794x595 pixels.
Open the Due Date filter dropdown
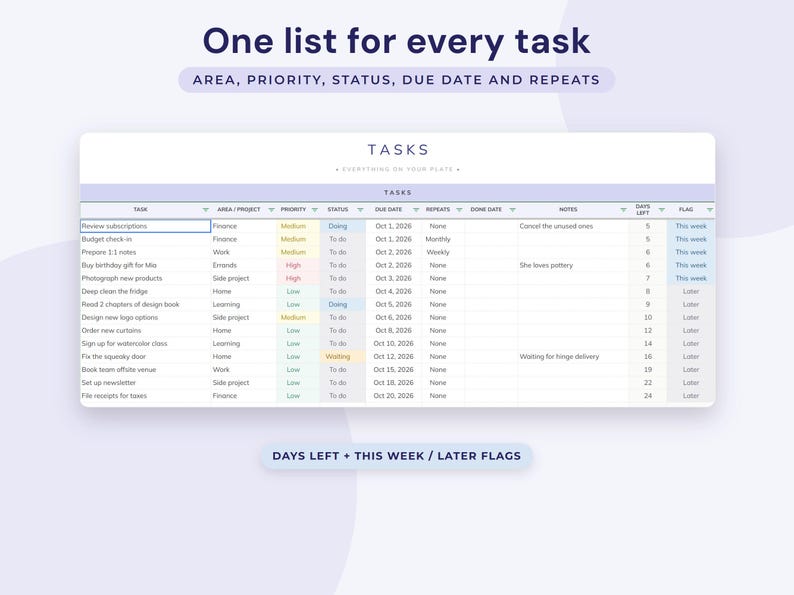[x=416, y=210]
